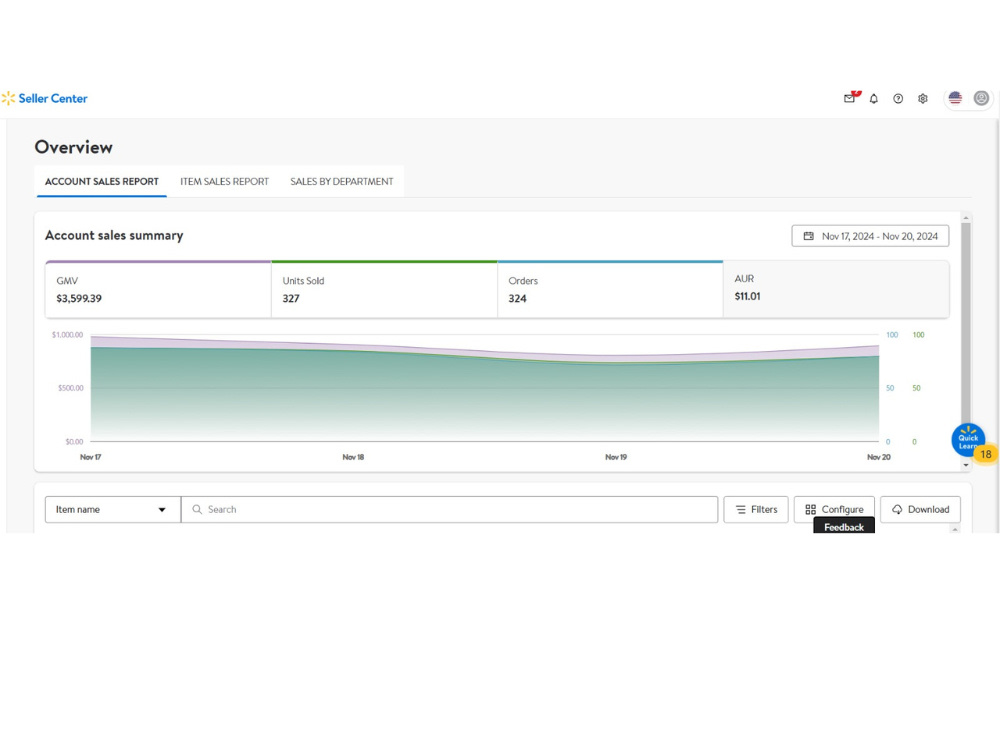Open the Nov 17 - Nov 20 date picker
1000x750 pixels.
click(x=870, y=236)
